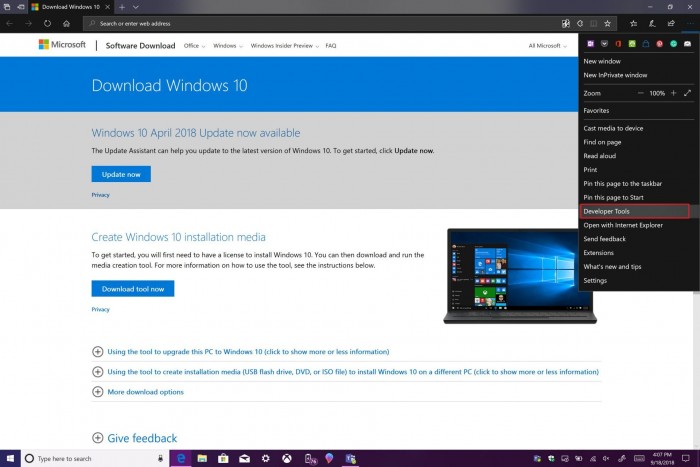Expand the All Microsoft dropdown
This screenshot has height=467, width=700.
click(x=547, y=46)
